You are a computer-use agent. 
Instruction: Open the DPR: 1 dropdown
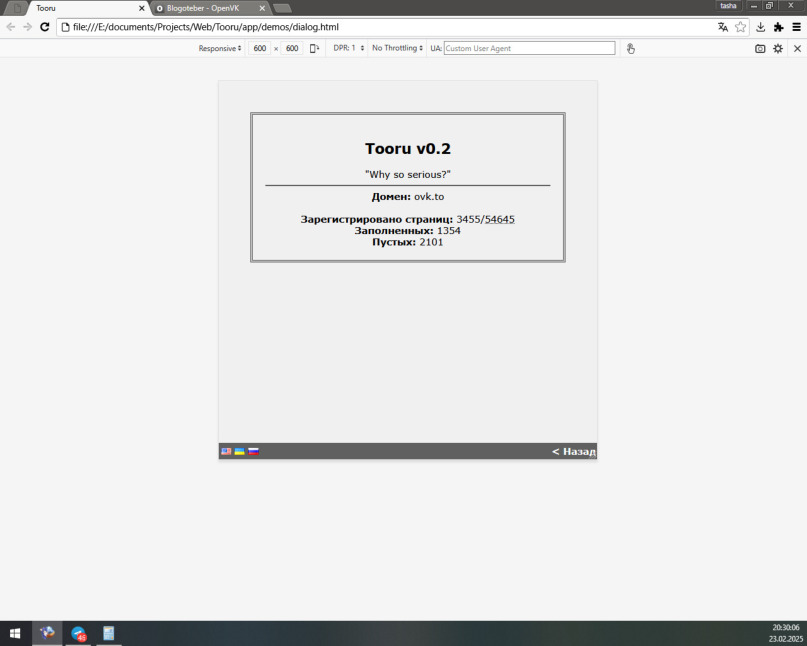click(x=348, y=48)
